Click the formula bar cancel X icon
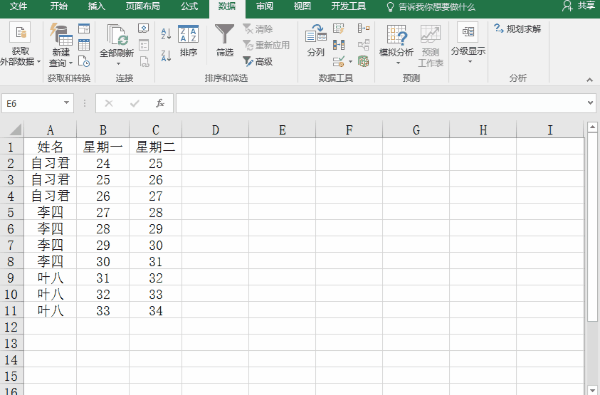600x395 pixels. pos(109,103)
